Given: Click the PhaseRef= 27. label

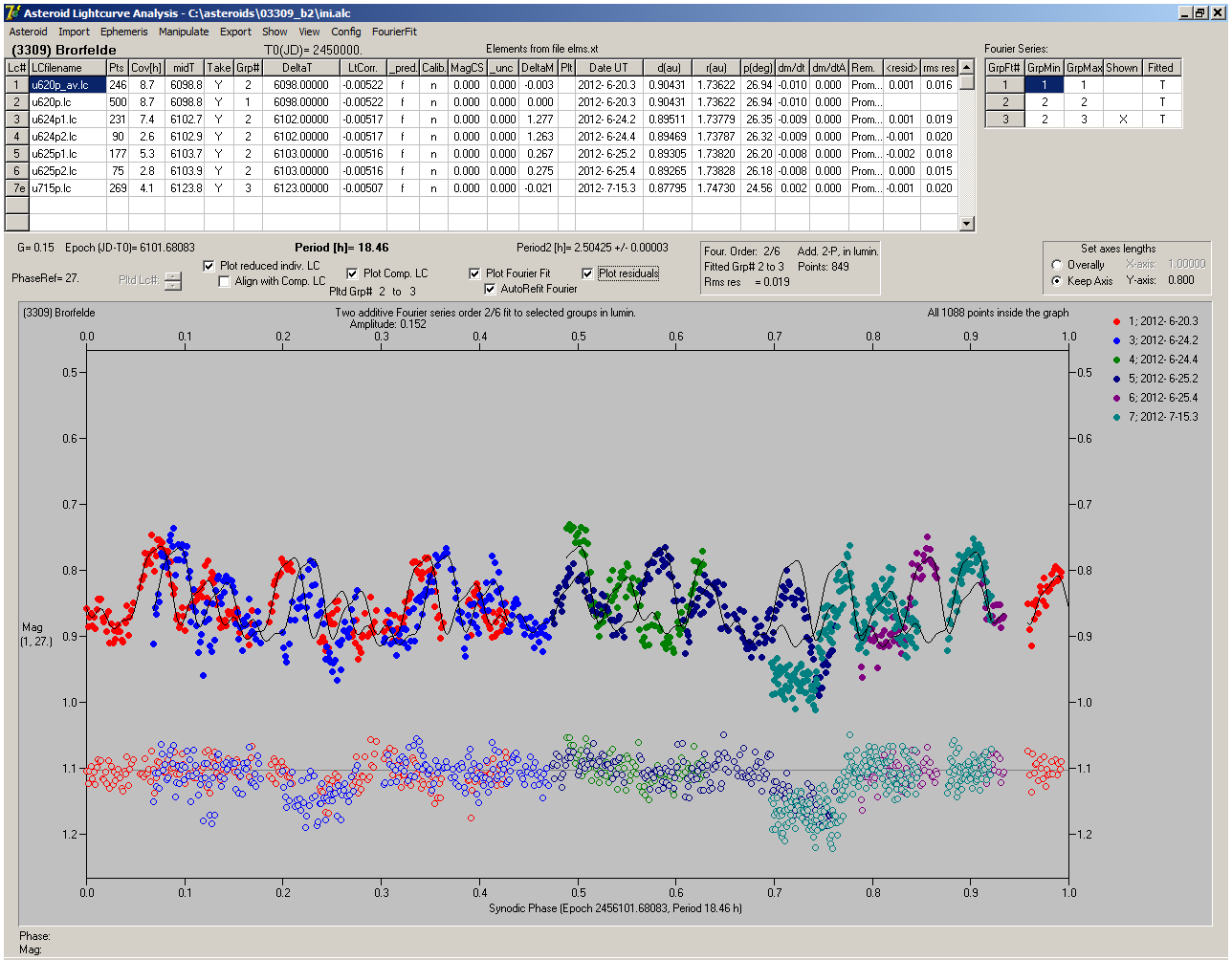Looking at the screenshot, I should [45, 278].
